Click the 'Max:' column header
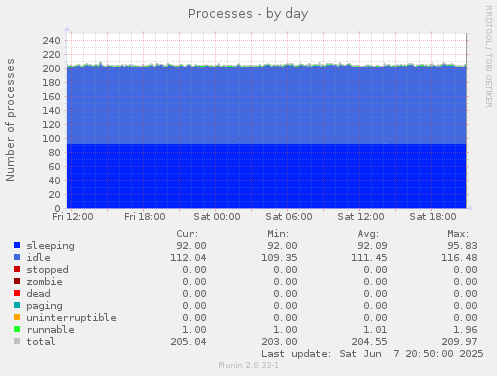The width and height of the screenshot is (497, 376). 458,234
